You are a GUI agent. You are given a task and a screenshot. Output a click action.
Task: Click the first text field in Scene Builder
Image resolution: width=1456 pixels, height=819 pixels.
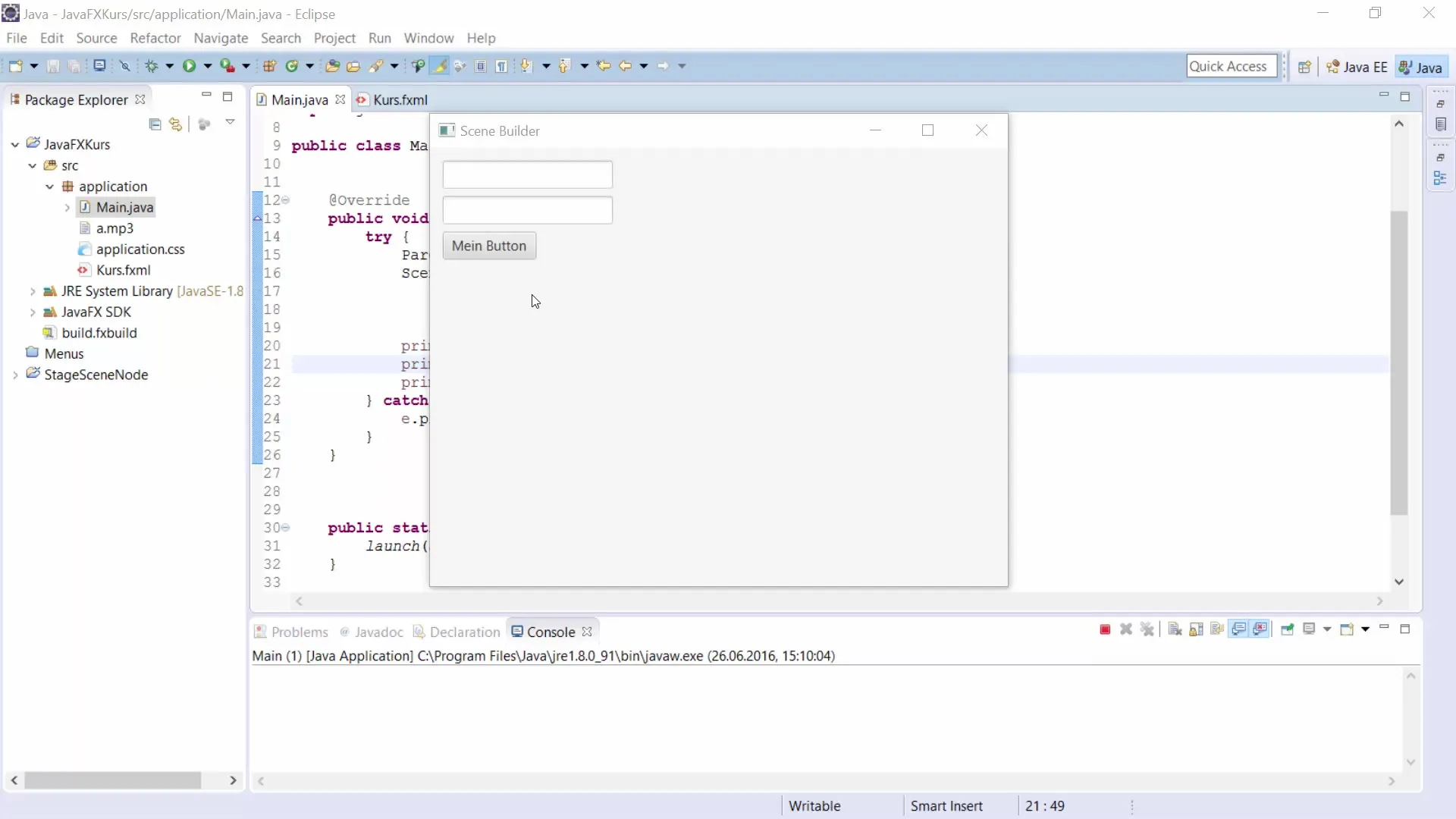coord(527,174)
